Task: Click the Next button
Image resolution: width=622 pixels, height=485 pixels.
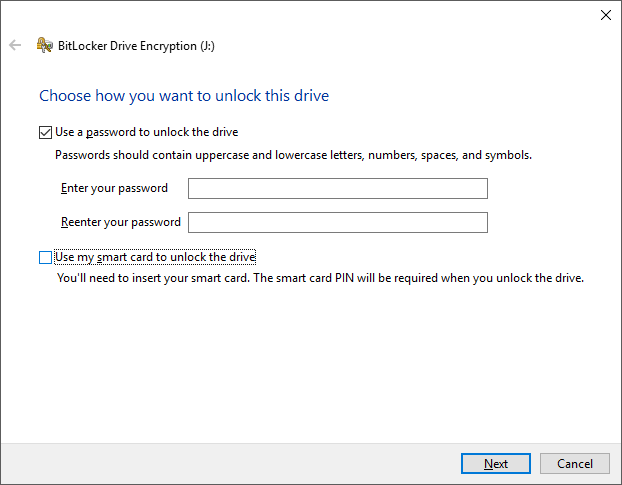Action: 495,464
